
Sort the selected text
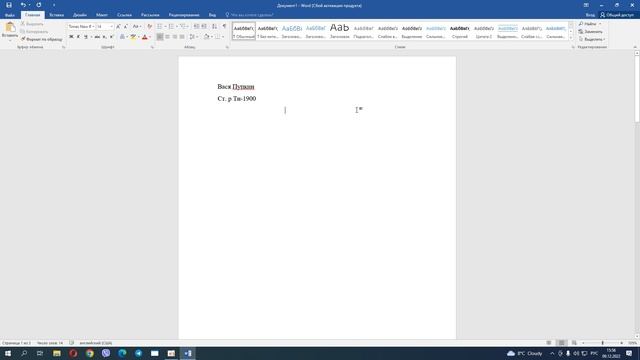(215, 27)
